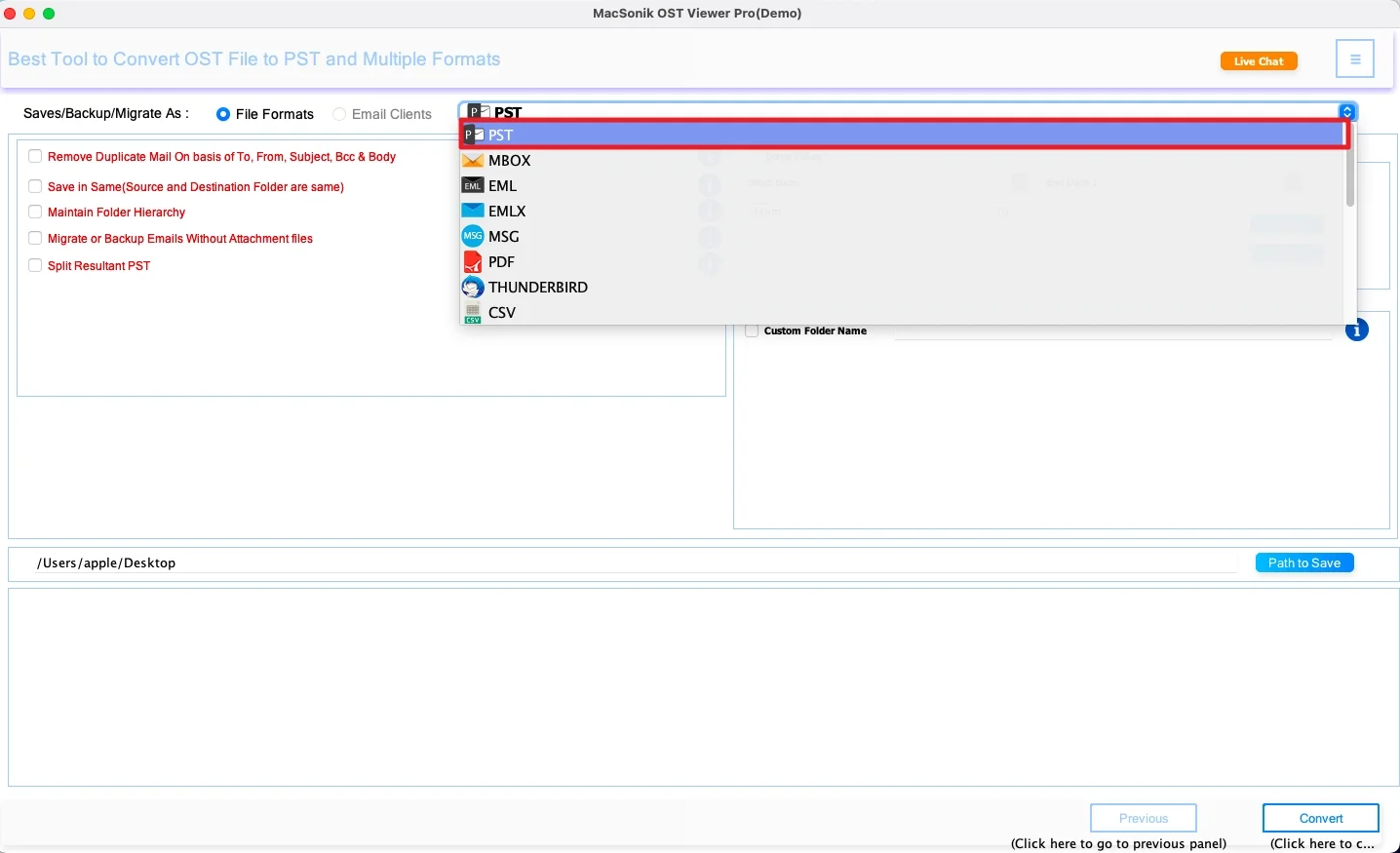This screenshot has width=1400, height=853.
Task: Go back with the Previous button
Action: 1144,818
